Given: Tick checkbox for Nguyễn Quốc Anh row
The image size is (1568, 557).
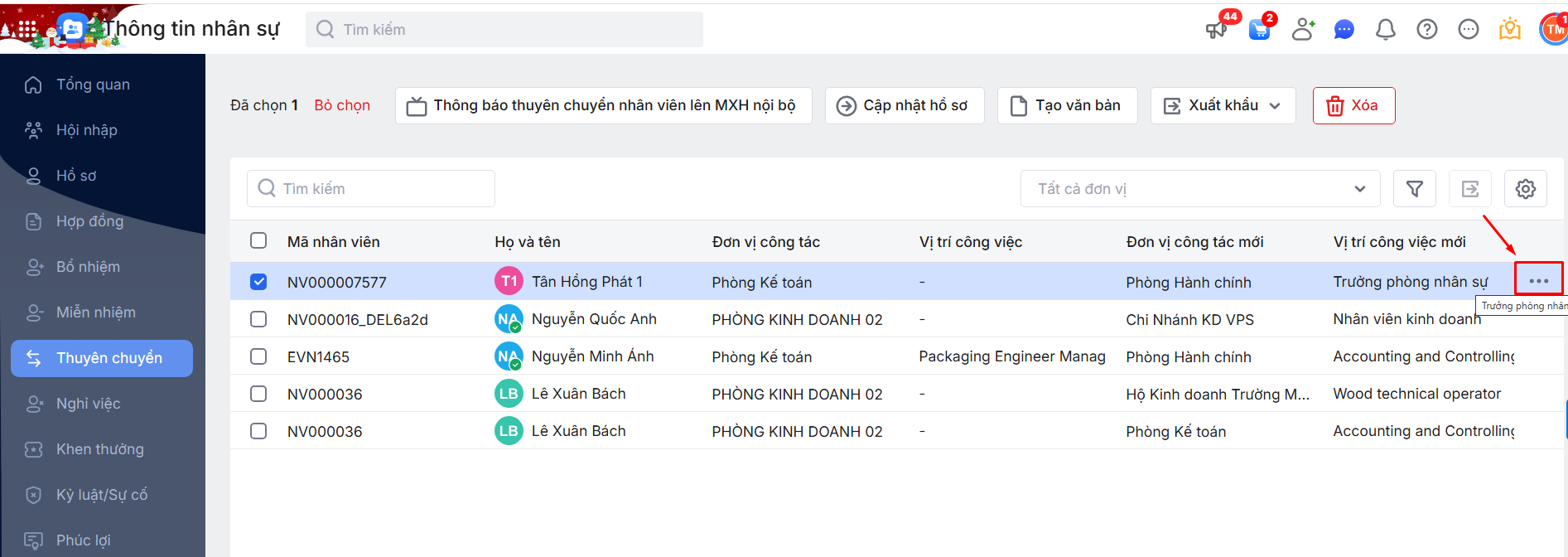Looking at the screenshot, I should click(258, 319).
